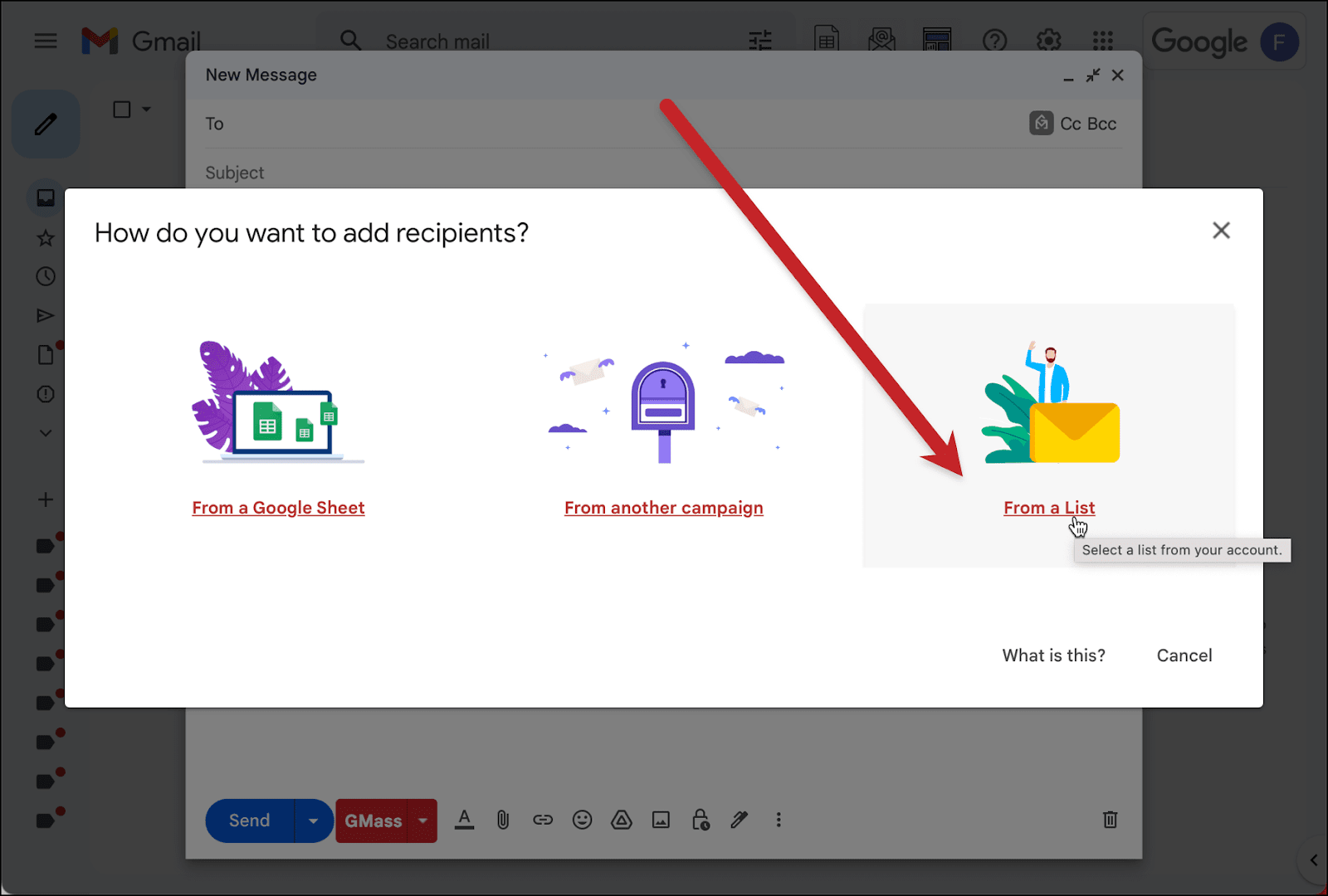The height and width of the screenshot is (896, 1328).
Task: Open Spam exclamation icon in sidebar
Action: (46, 394)
